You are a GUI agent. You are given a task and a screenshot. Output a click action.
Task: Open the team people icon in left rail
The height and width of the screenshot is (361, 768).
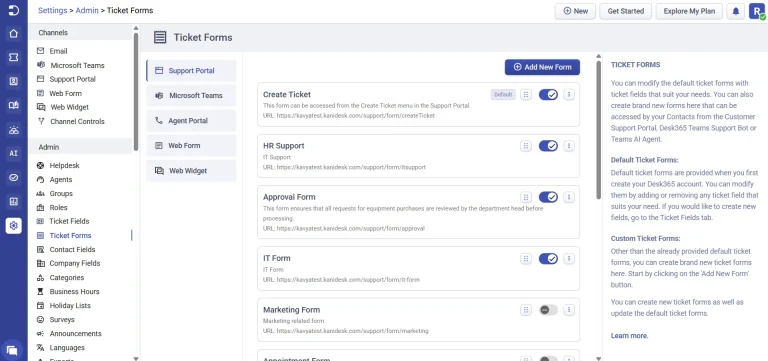14,130
